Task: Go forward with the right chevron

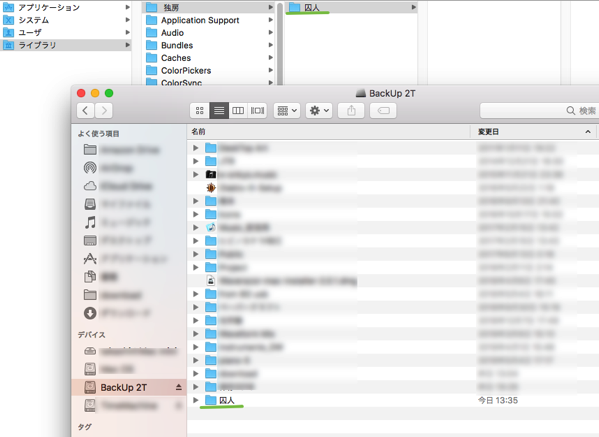Action: [x=104, y=111]
